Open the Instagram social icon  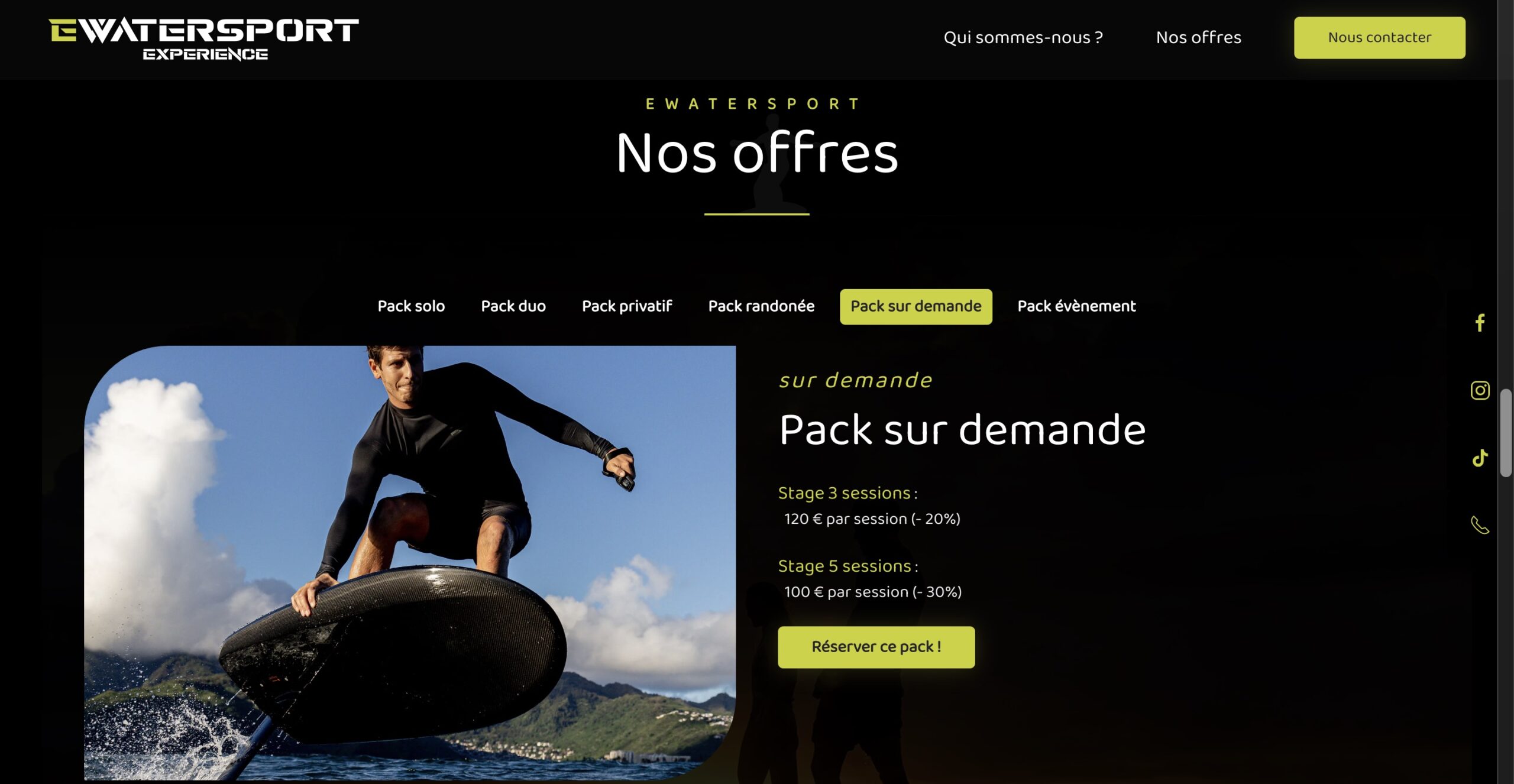point(1480,390)
